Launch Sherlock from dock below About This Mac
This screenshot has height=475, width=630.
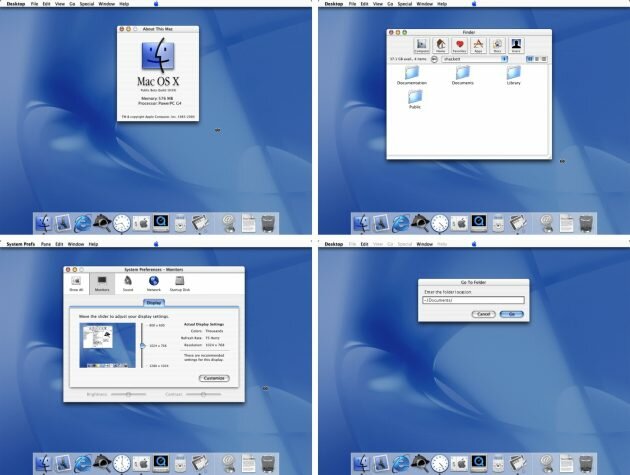pos(102,224)
